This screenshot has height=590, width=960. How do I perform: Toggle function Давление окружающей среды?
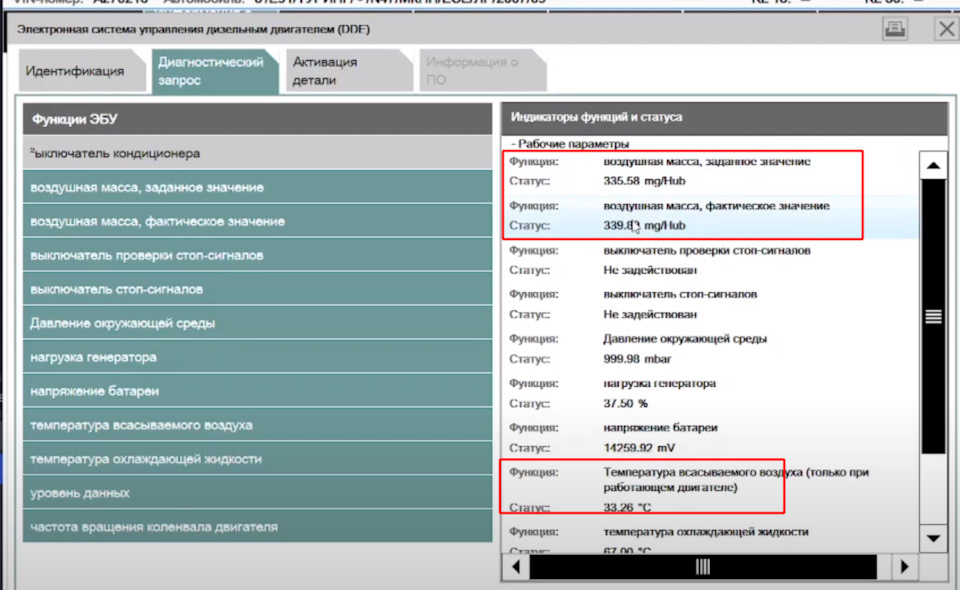[257, 323]
